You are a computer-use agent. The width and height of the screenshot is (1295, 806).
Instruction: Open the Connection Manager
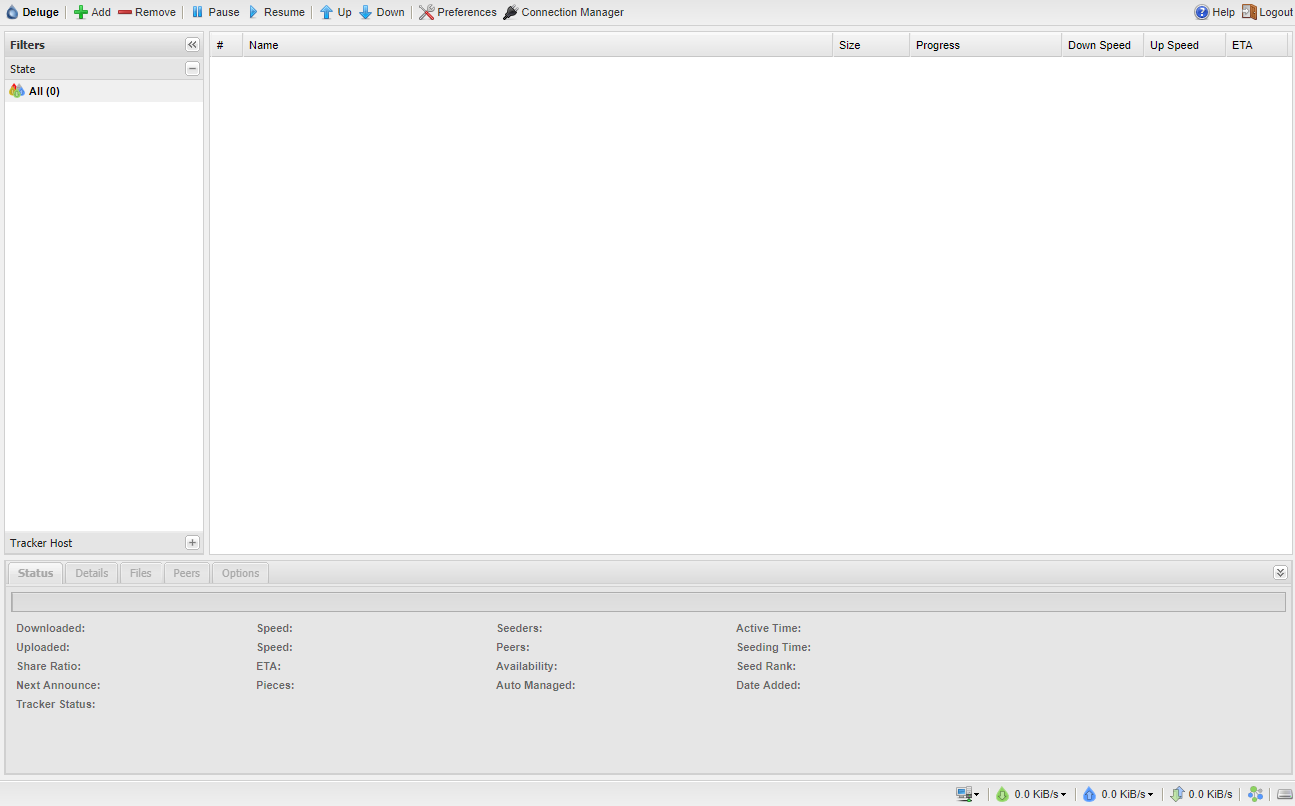click(563, 12)
